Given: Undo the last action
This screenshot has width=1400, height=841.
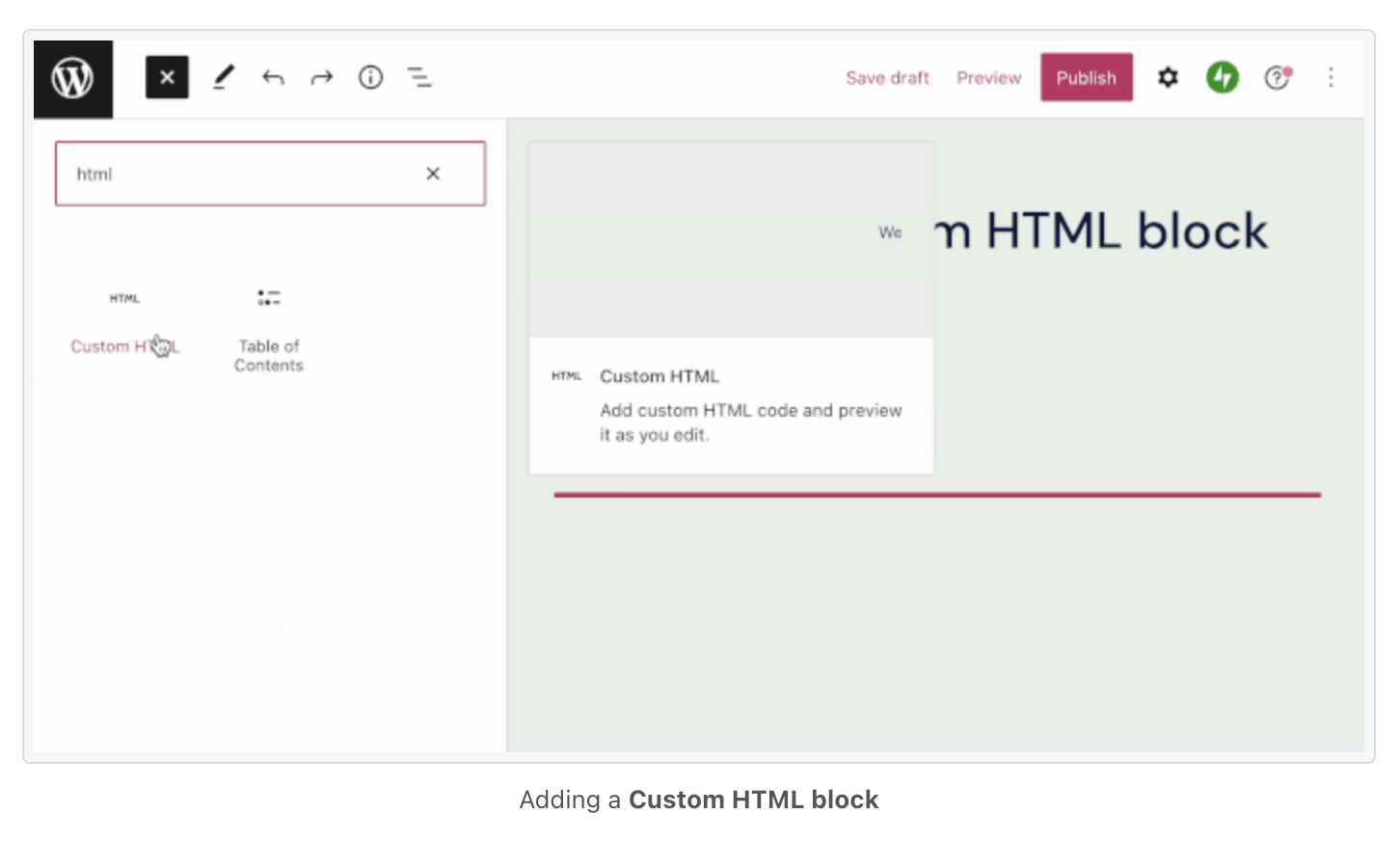Looking at the screenshot, I should [273, 77].
